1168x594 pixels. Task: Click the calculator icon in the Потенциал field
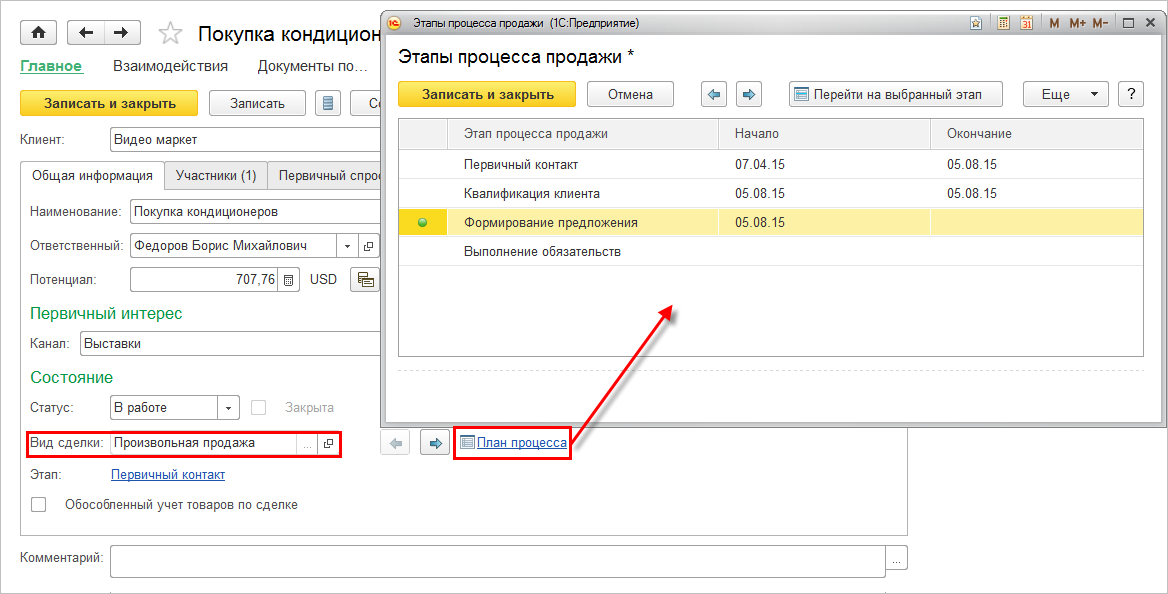click(x=288, y=280)
